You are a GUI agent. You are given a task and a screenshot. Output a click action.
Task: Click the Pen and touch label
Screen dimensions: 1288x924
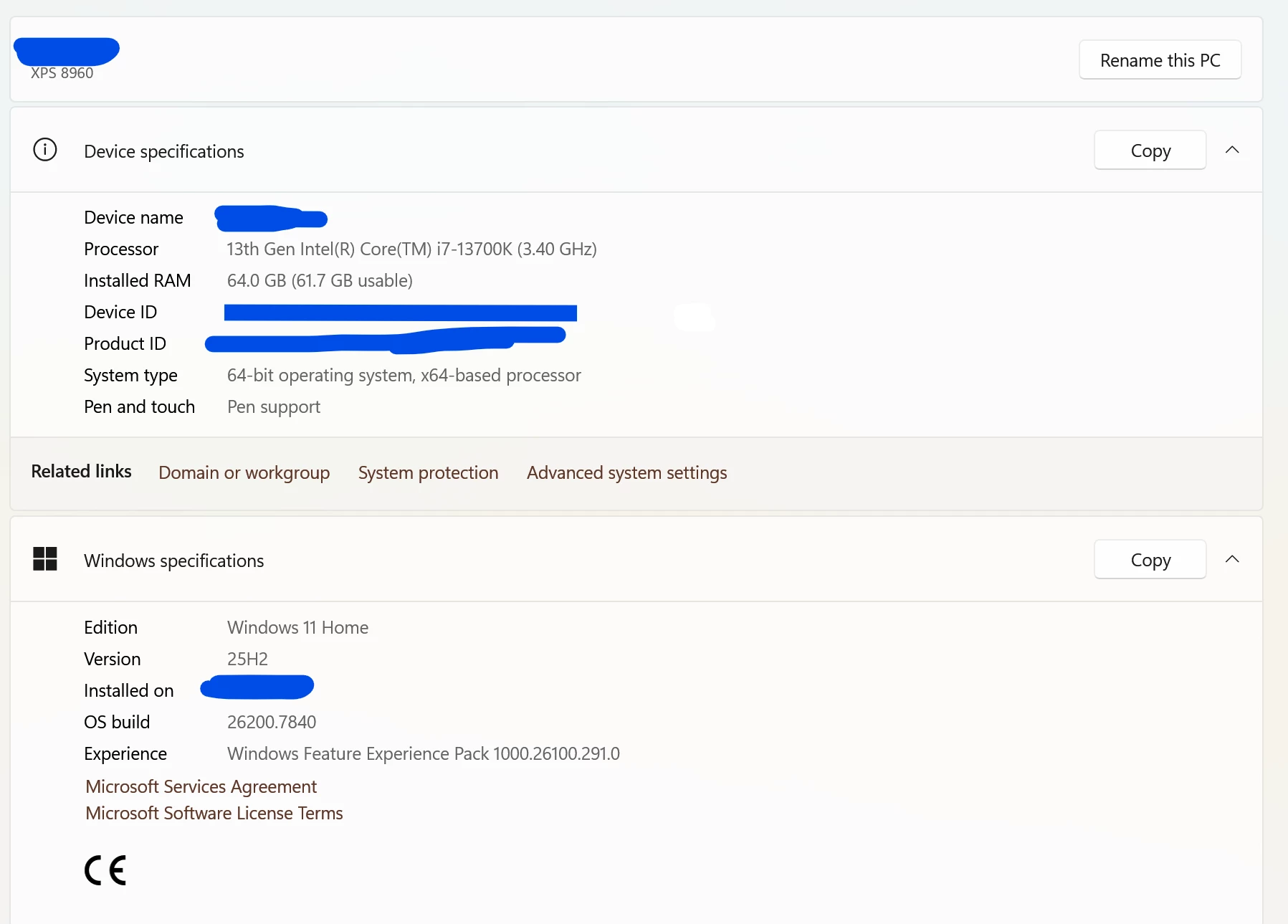point(140,406)
